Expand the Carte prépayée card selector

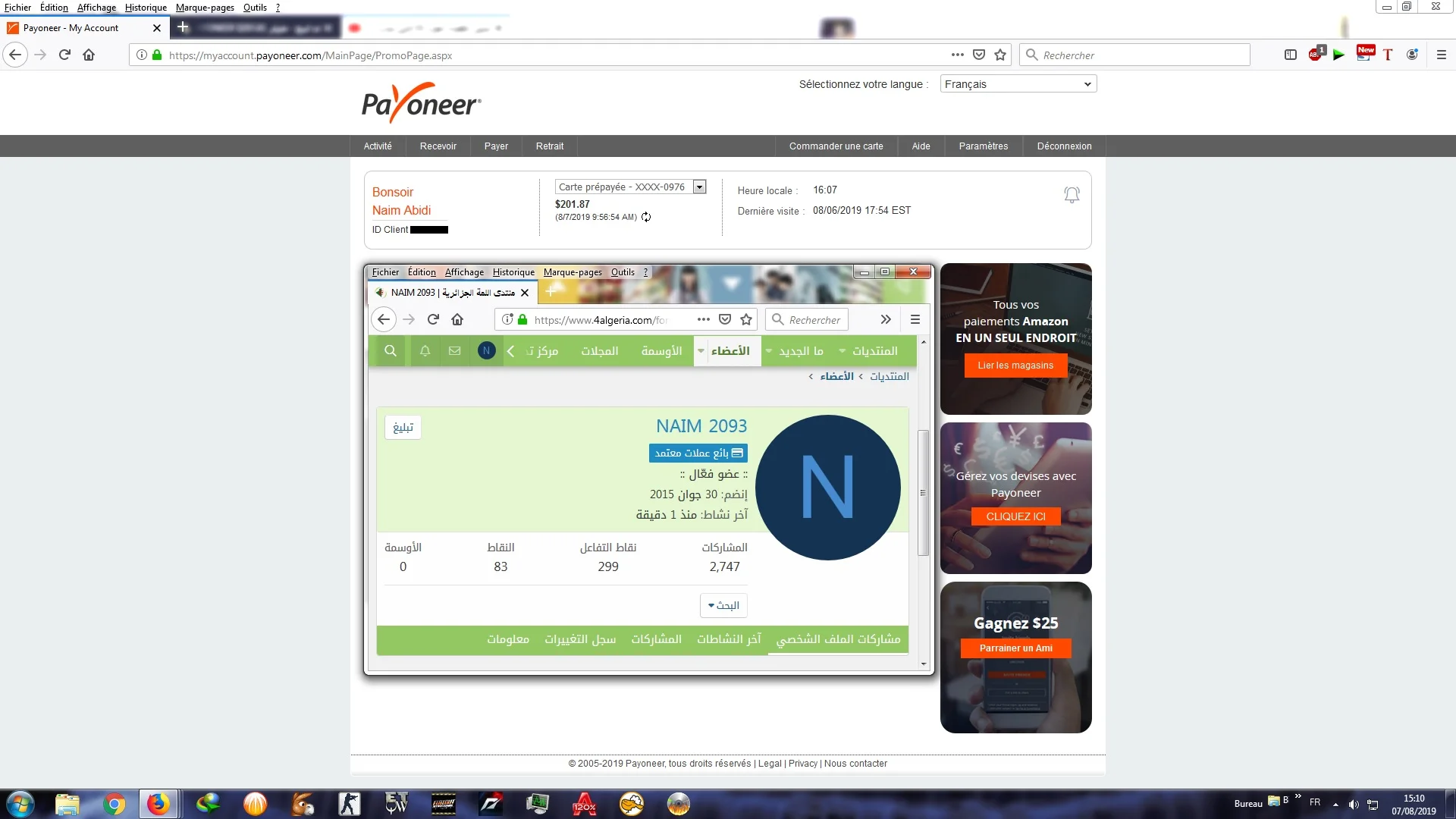[630, 187]
